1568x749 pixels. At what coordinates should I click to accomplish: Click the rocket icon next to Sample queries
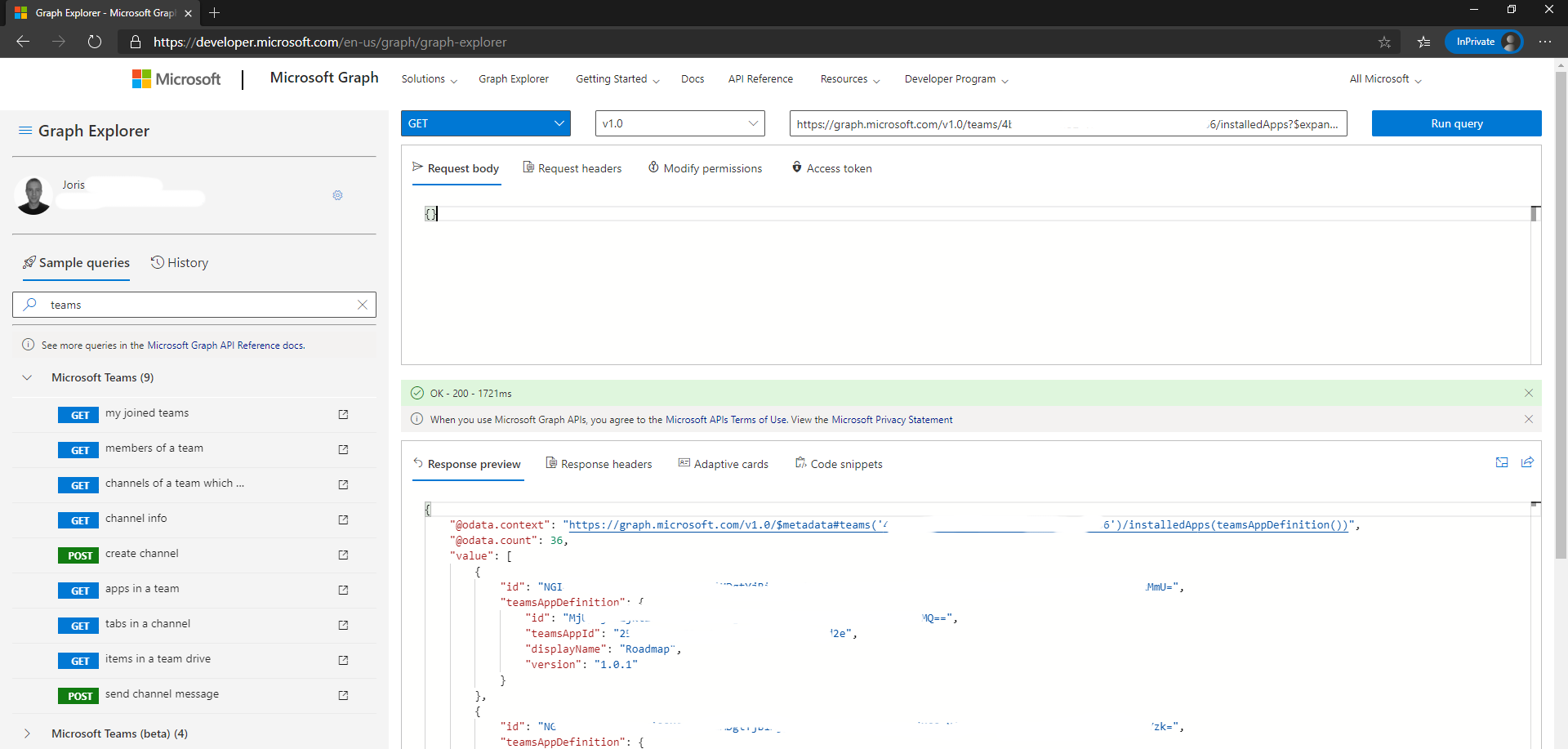pos(29,262)
